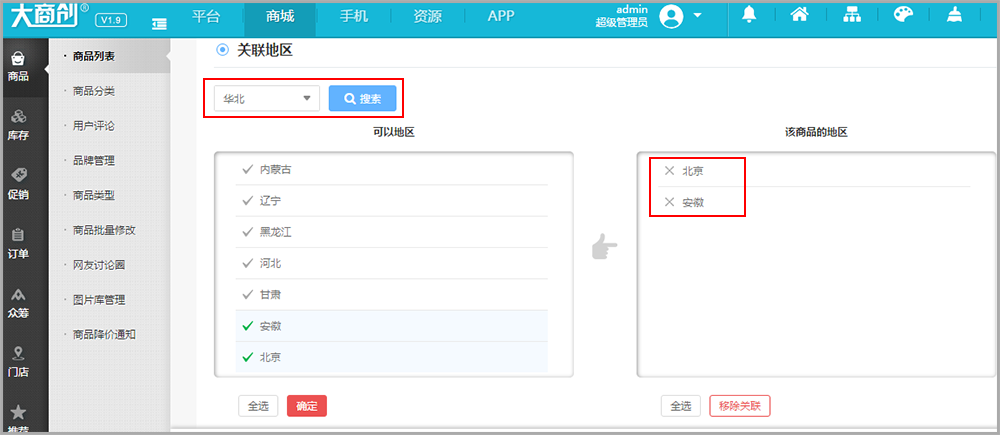Click the 移除关联 remove association button
The width and height of the screenshot is (1000, 435).
coord(739,406)
